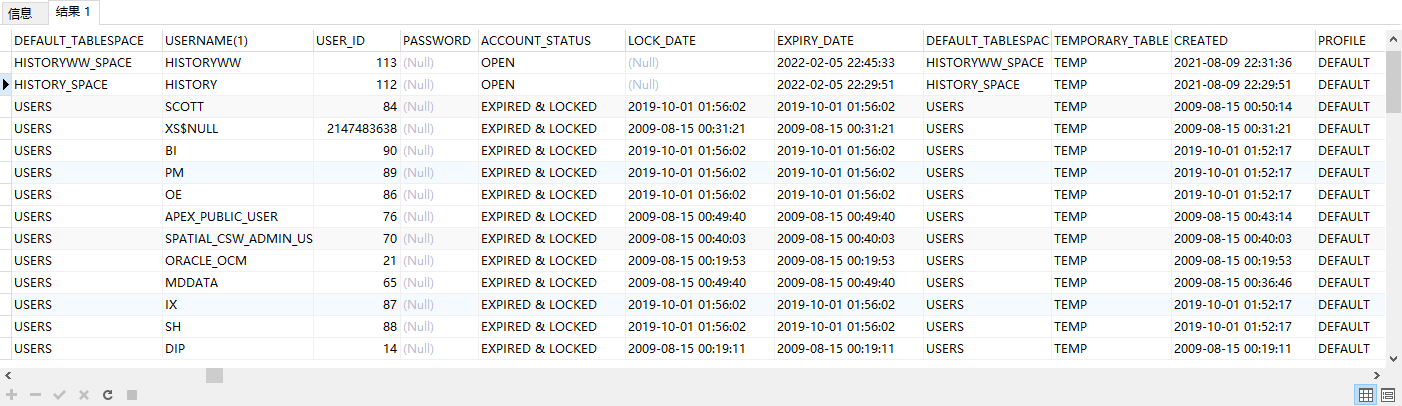
Task: Click the USERNAME(1) column header
Action: [x=207, y=41]
